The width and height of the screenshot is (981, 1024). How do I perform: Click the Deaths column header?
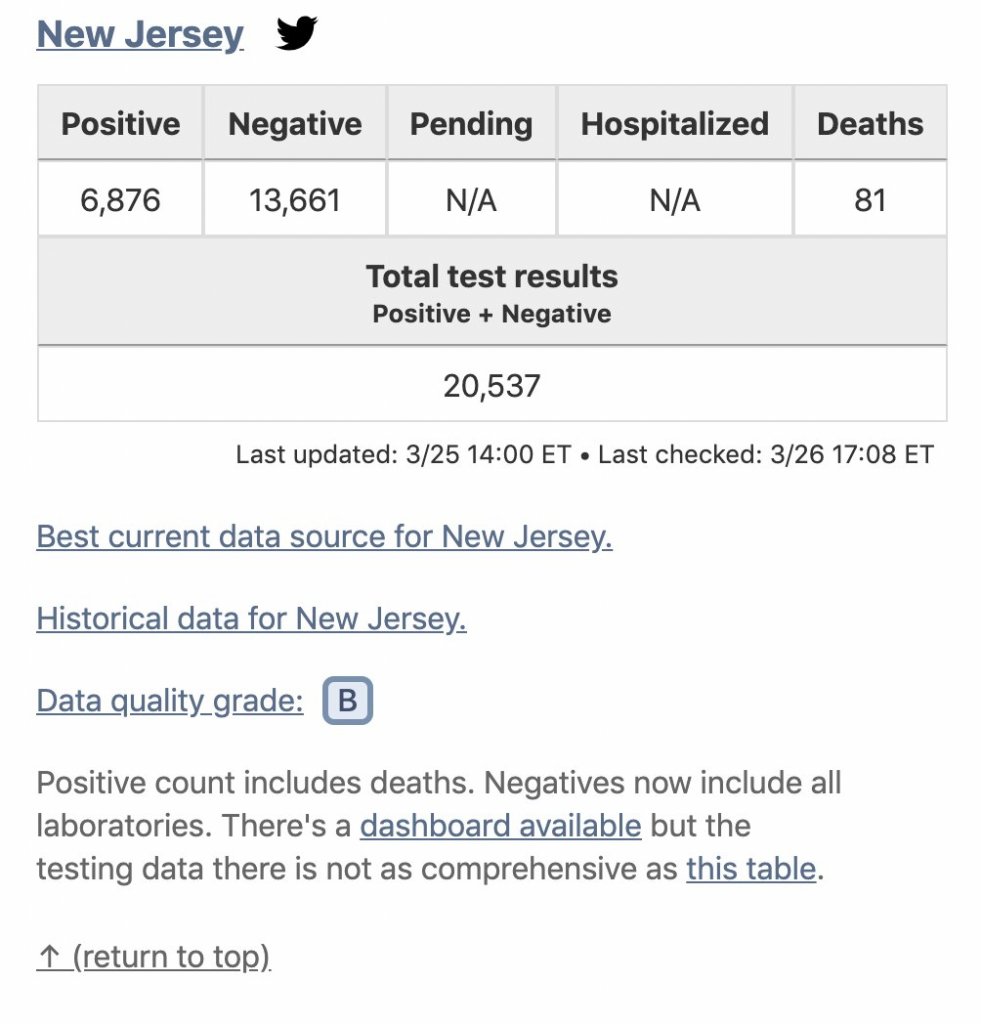click(870, 124)
